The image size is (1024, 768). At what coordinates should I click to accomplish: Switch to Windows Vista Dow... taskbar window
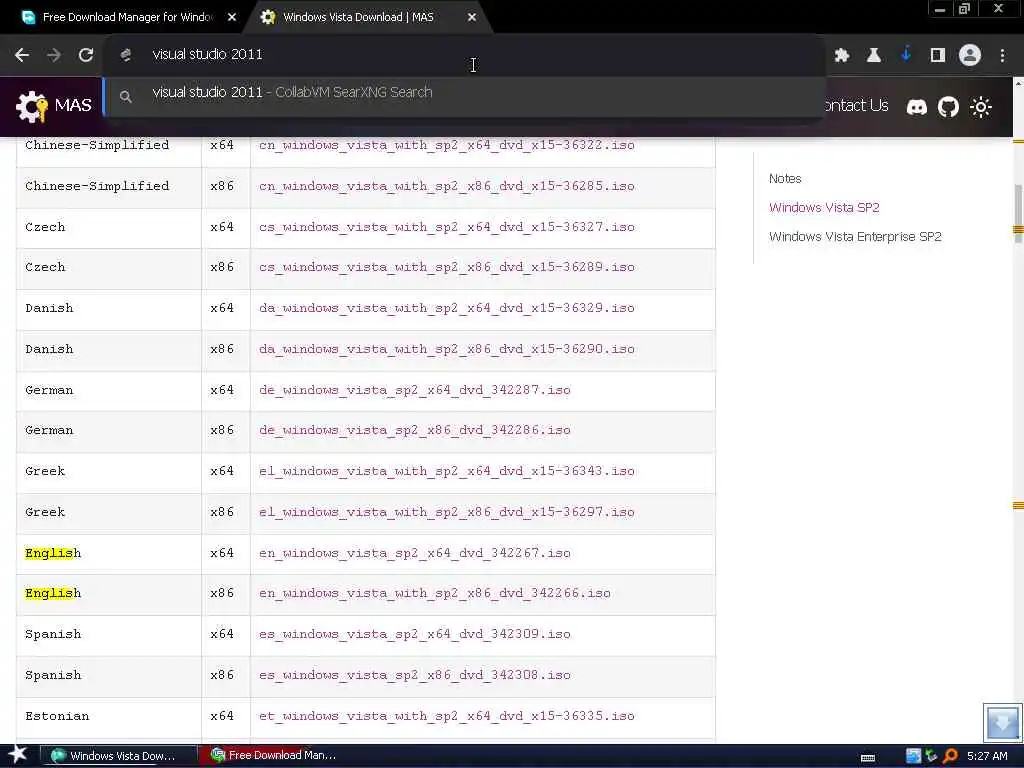coord(119,756)
